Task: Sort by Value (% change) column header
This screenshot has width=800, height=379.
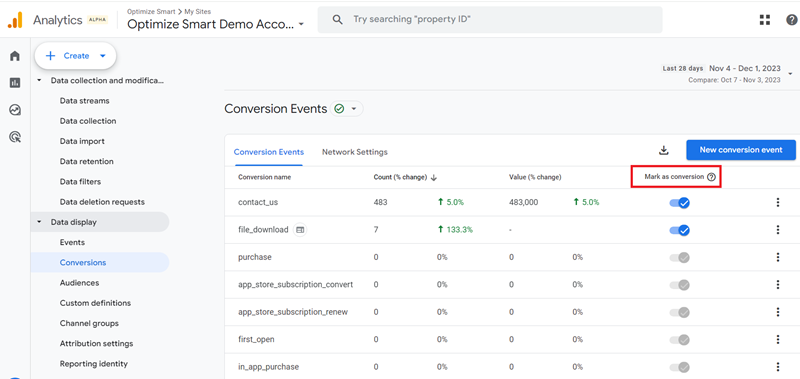Action: pos(535,178)
